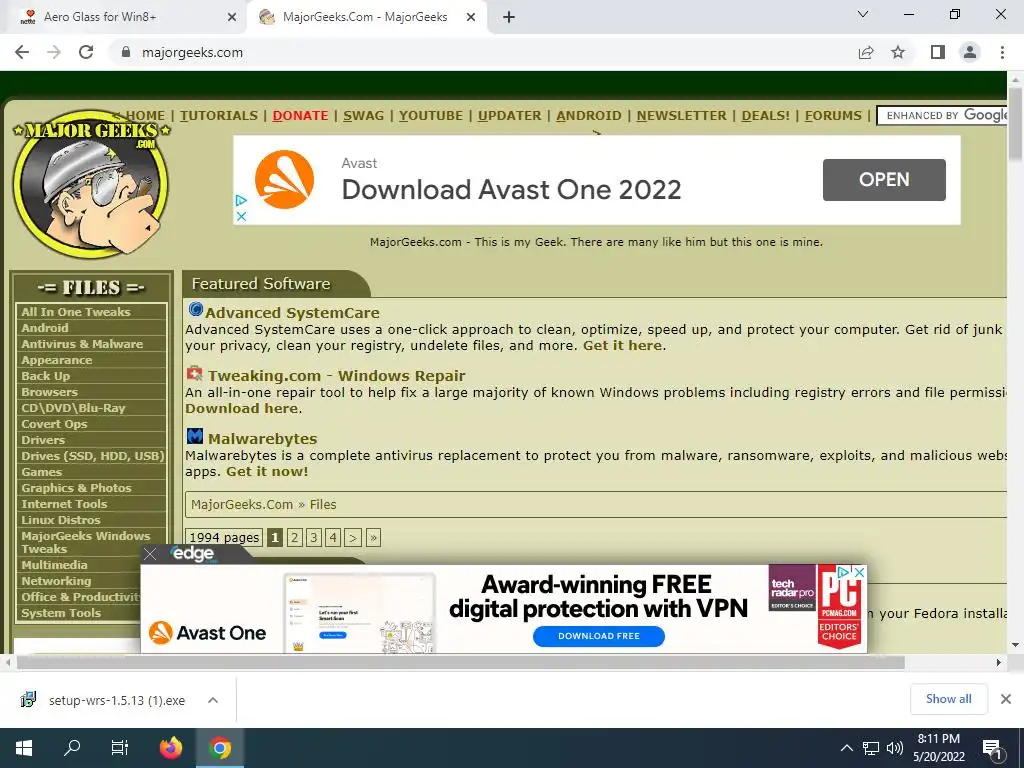
Task: Click 'Download here' link
Action: pyautogui.click(x=242, y=408)
